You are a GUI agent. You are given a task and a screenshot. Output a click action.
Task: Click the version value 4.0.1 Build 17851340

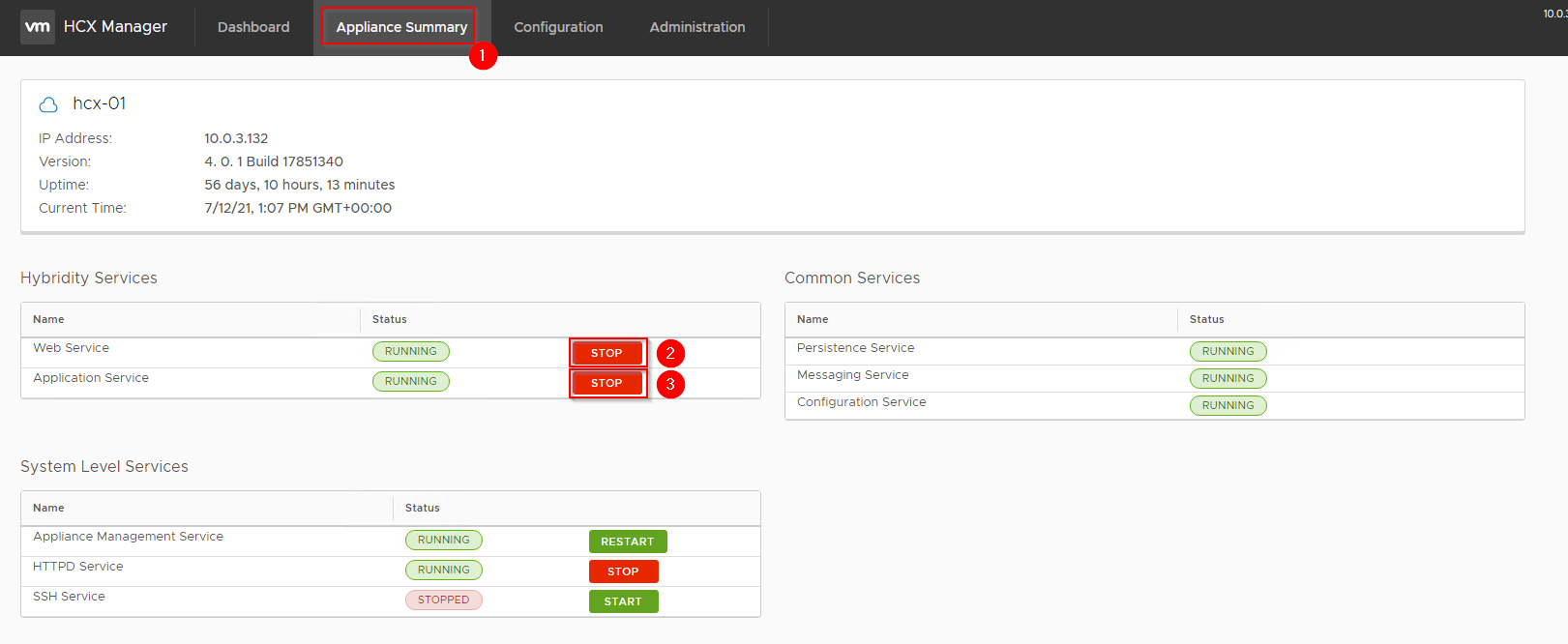pos(274,161)
